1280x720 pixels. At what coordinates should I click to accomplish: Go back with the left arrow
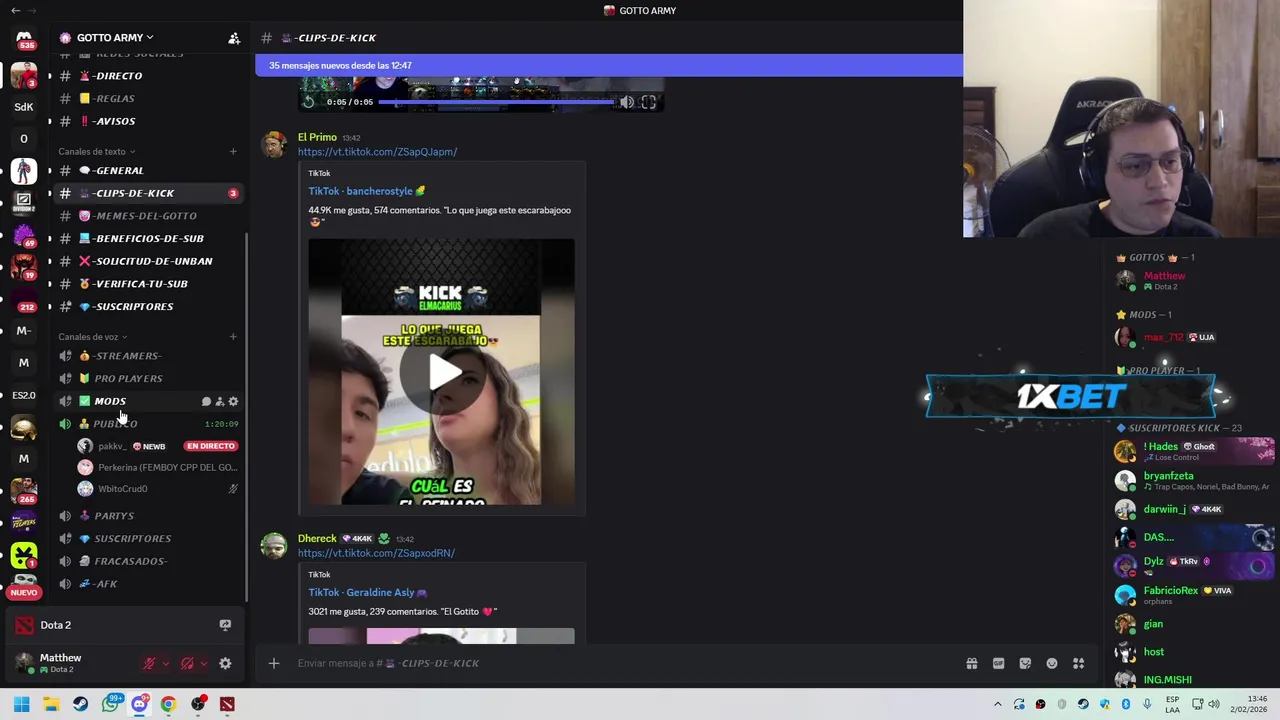(x=16, y=10)
